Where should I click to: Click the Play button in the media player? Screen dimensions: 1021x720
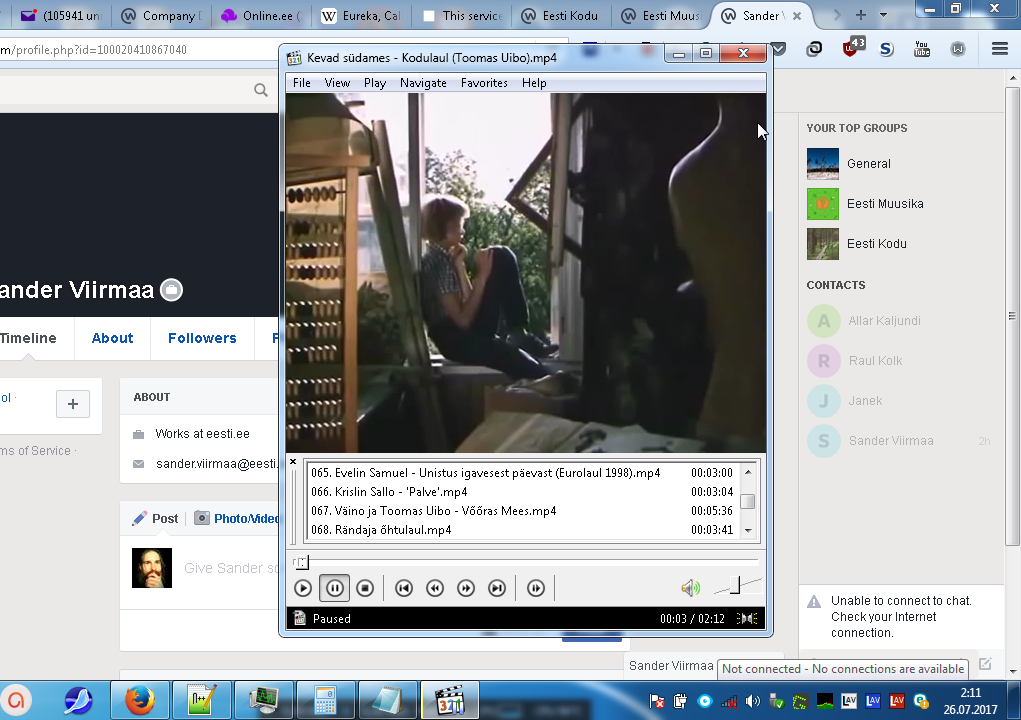[303, 588]
